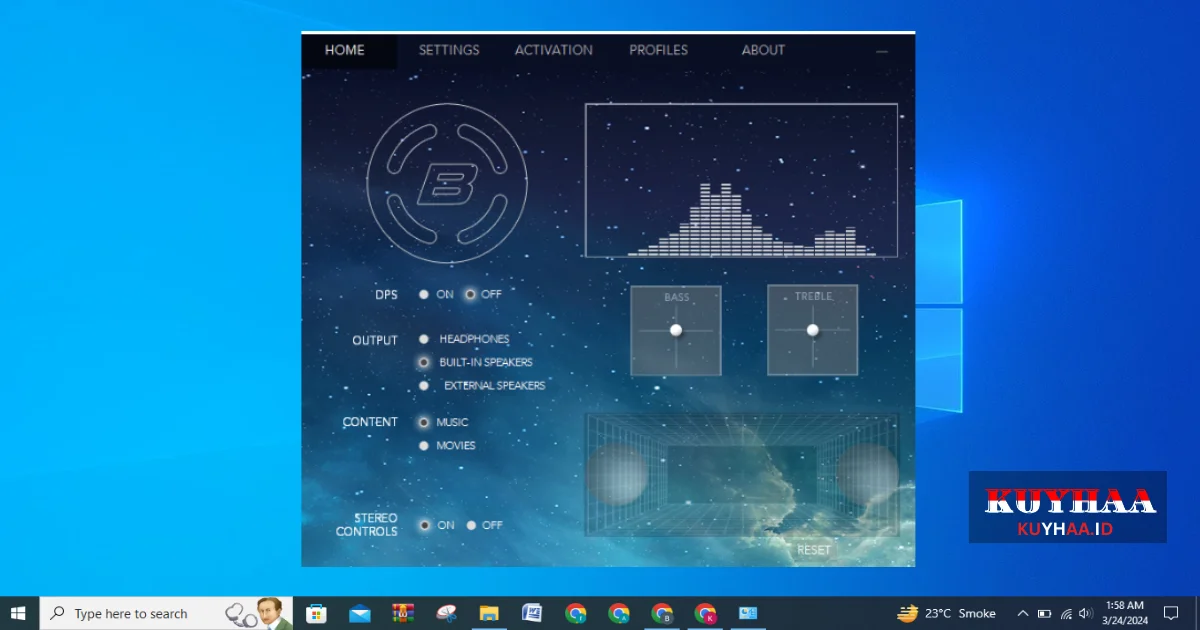Open the Mail app in the taskbar
The height and width of the screenshot is (630, 1200).
tap(360, 613)
